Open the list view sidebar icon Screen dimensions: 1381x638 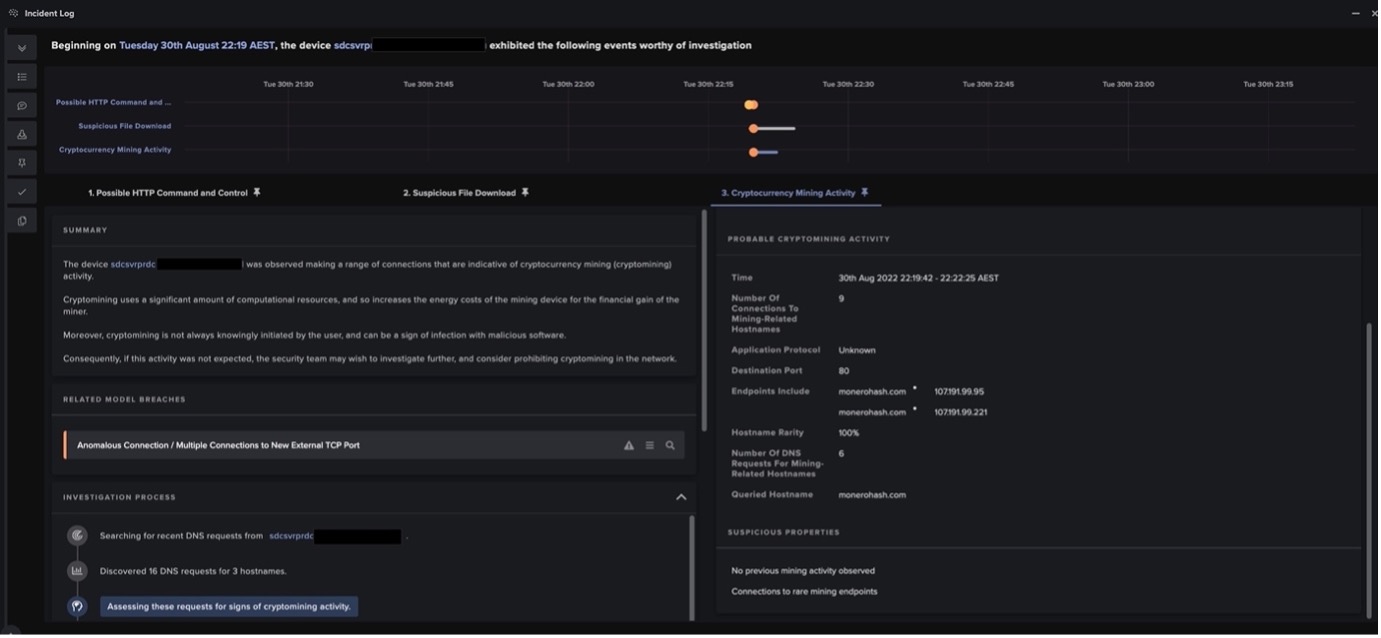(x=22, y=77)
